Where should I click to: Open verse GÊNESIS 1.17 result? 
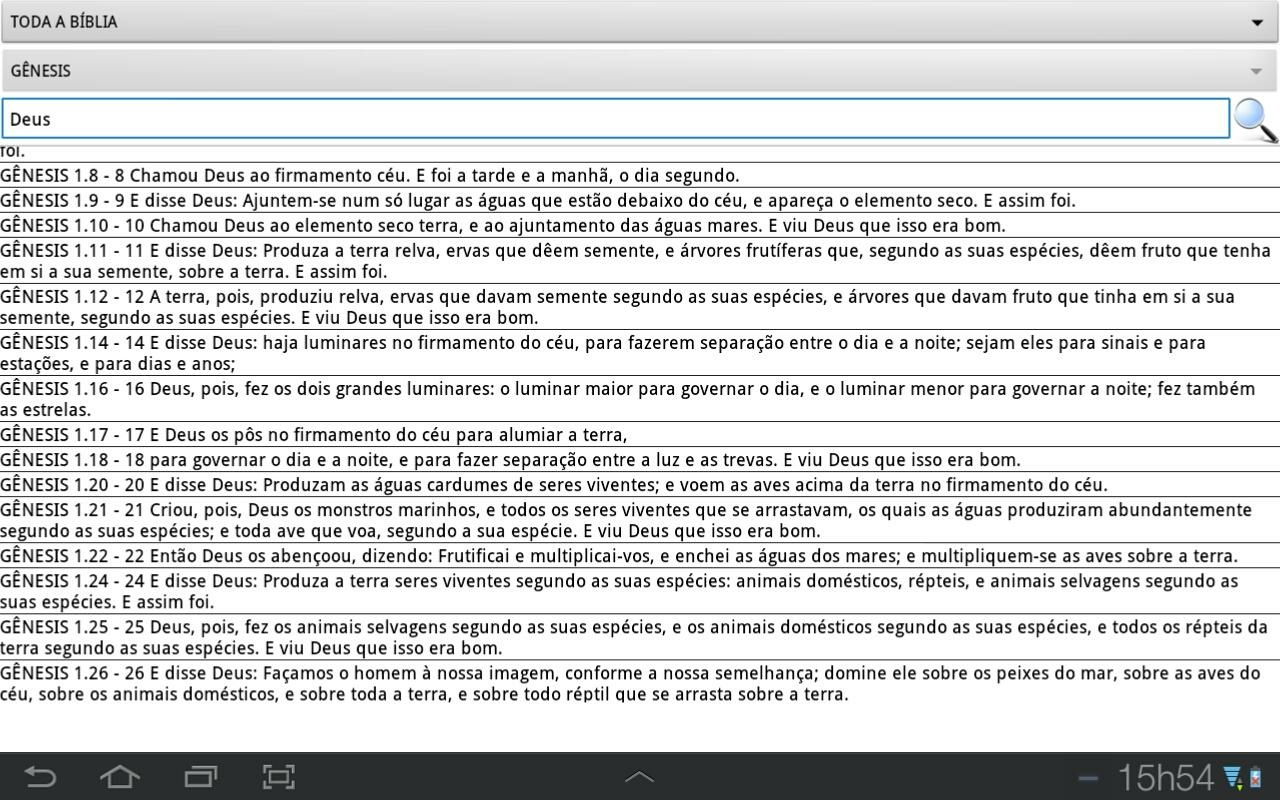coord(640,435)
